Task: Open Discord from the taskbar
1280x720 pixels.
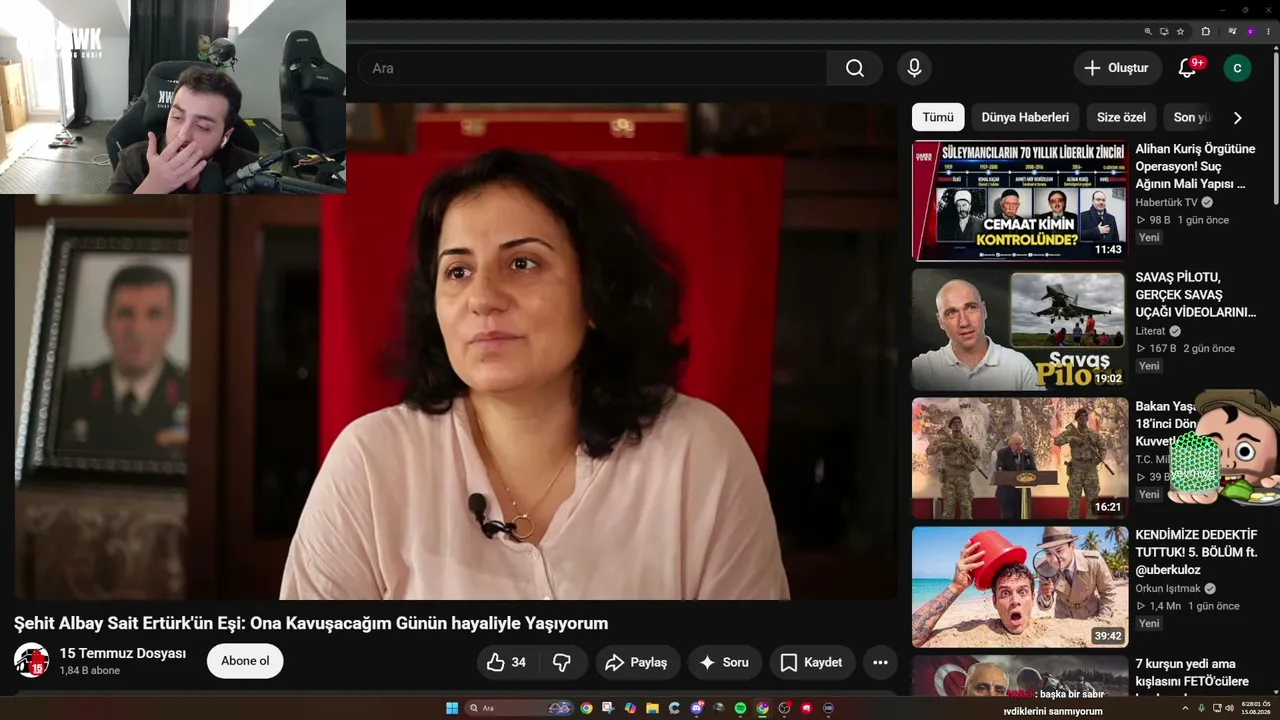Action: (x=696, y=708)
